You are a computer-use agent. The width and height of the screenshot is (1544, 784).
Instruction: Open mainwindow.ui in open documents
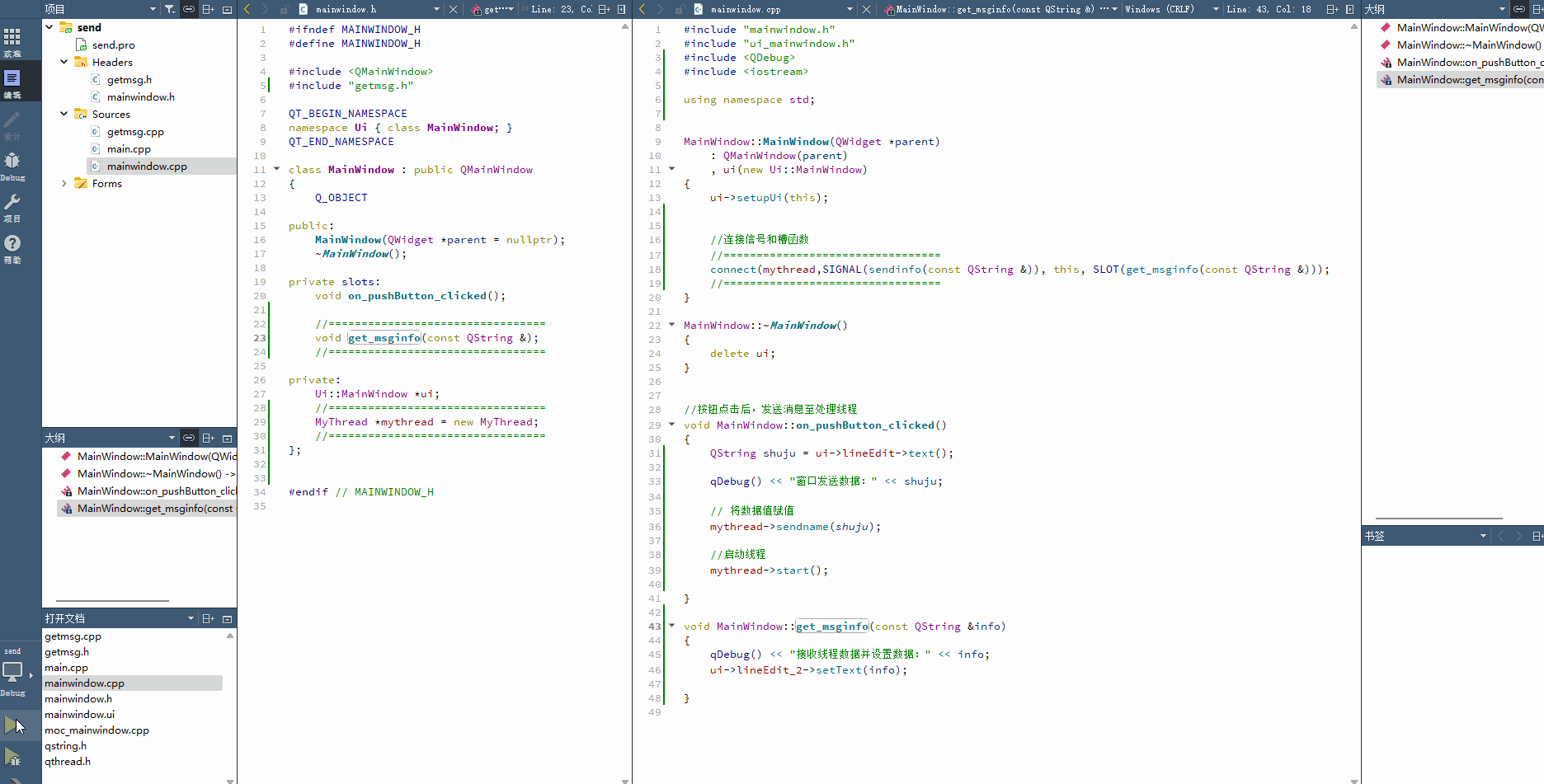(79, 714)
